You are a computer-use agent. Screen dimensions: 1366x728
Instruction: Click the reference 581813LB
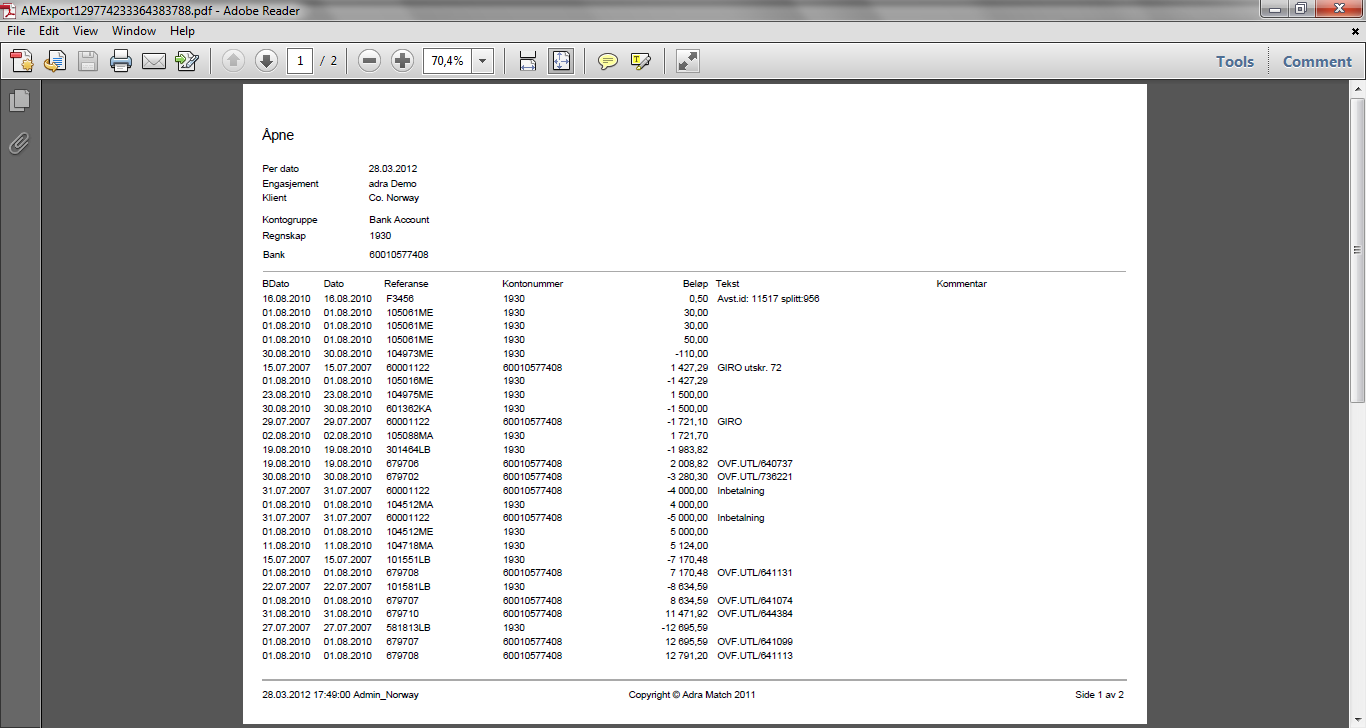point(408,627)
